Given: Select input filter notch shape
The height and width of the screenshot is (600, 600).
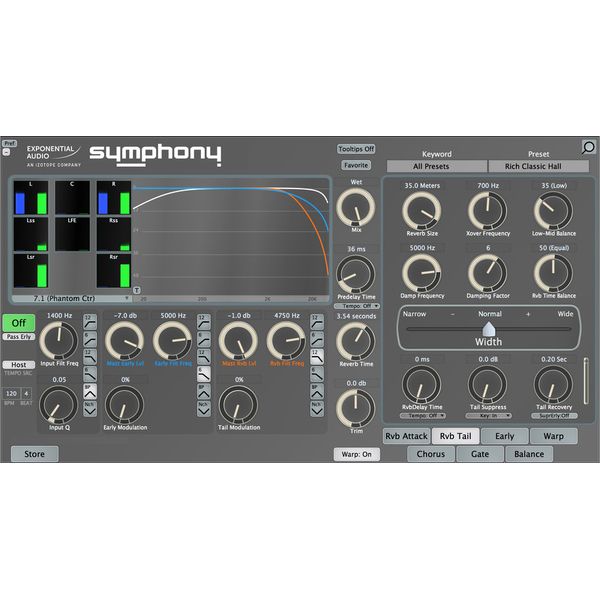Looking at the screenshot, I should [90, 408].
